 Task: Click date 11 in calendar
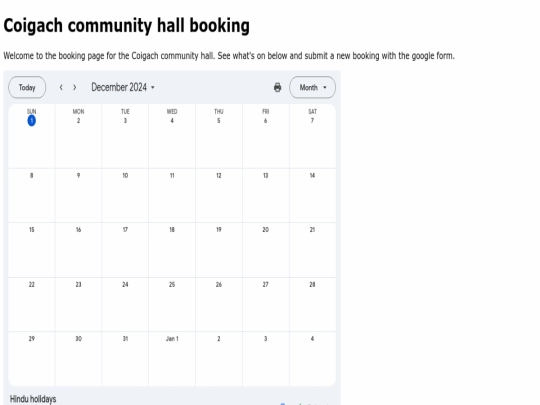[172, 175]
